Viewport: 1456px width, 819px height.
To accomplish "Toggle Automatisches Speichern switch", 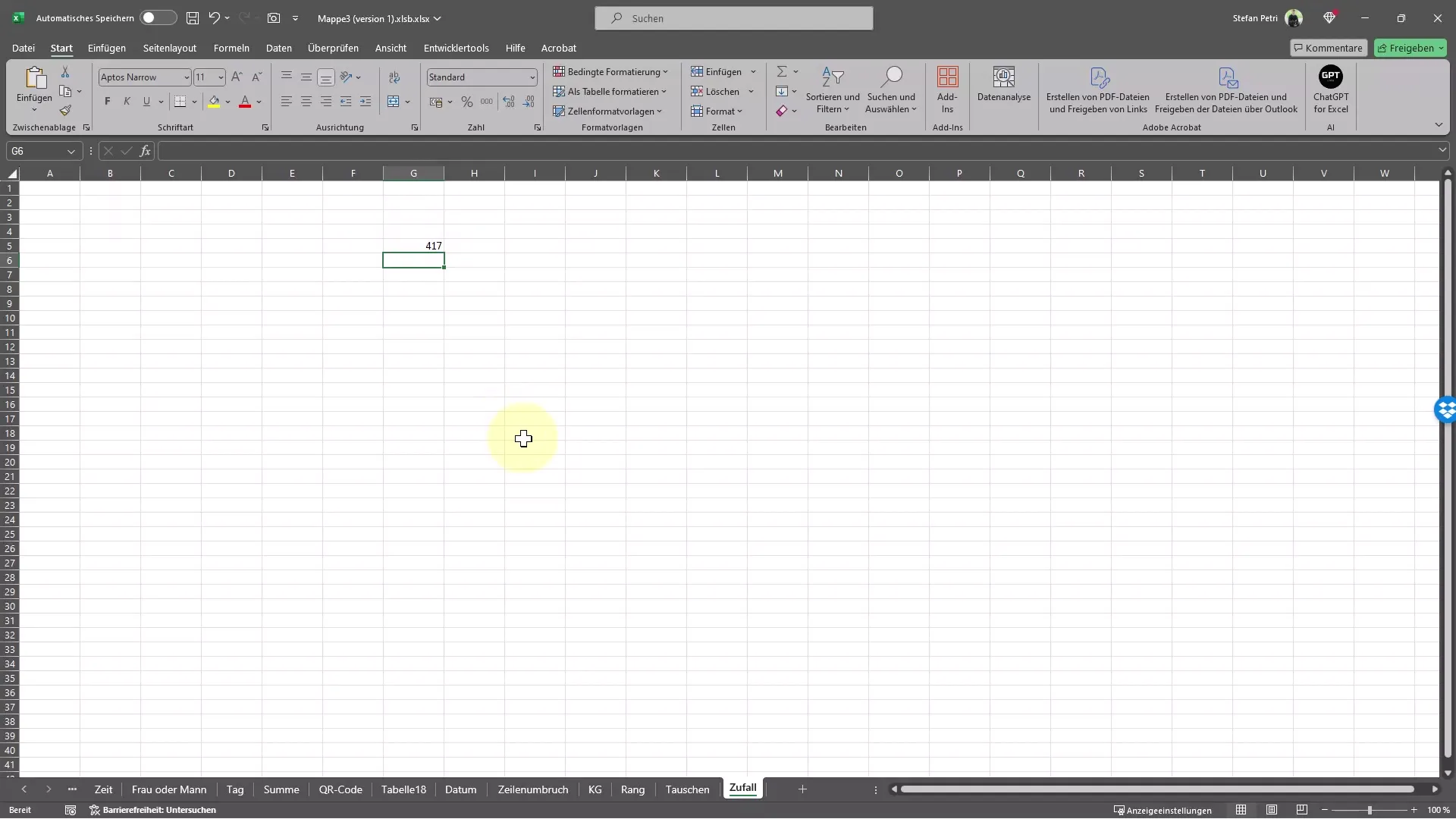I will (x=155, y=17).
